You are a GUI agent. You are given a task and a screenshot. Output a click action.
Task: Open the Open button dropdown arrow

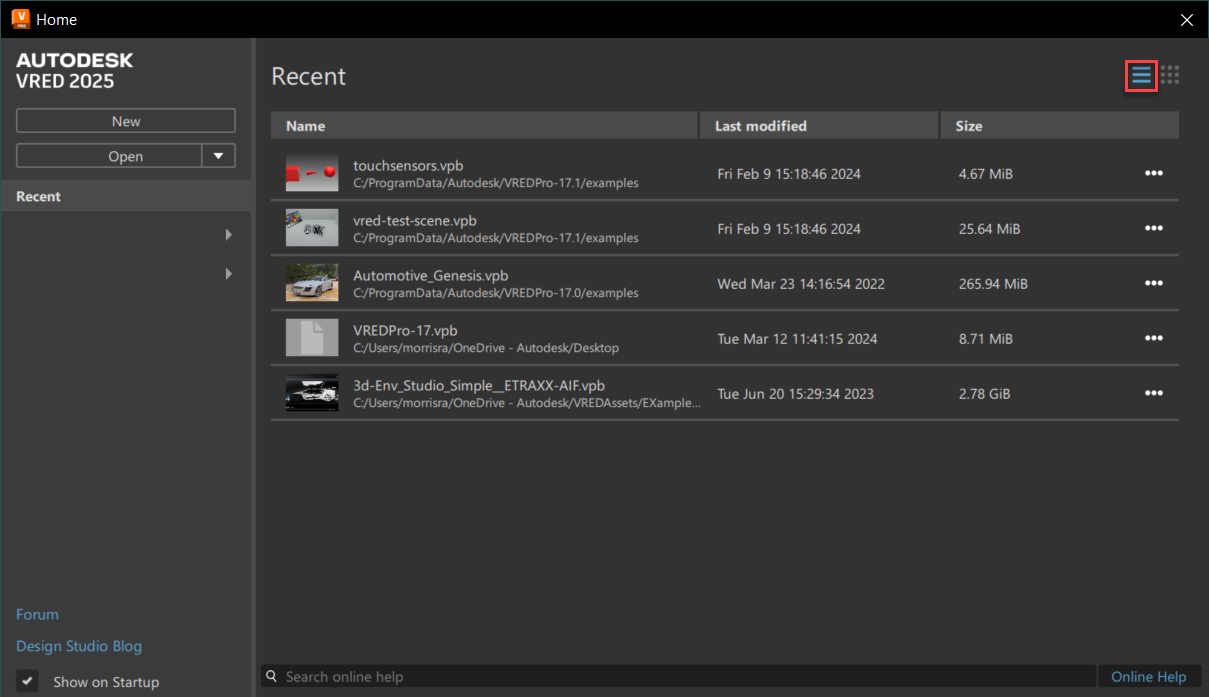point(219,155)
